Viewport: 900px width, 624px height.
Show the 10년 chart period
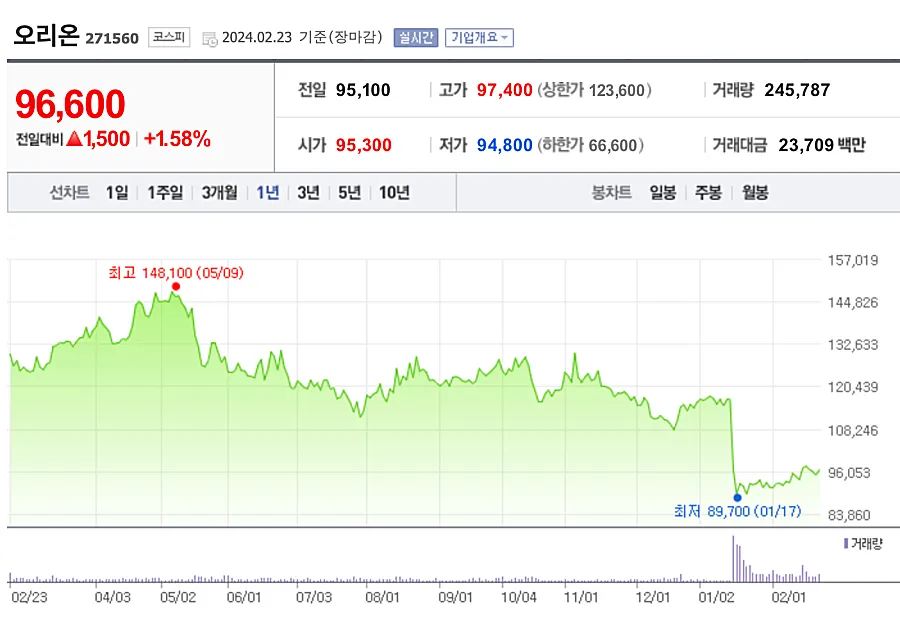[394, 192]
